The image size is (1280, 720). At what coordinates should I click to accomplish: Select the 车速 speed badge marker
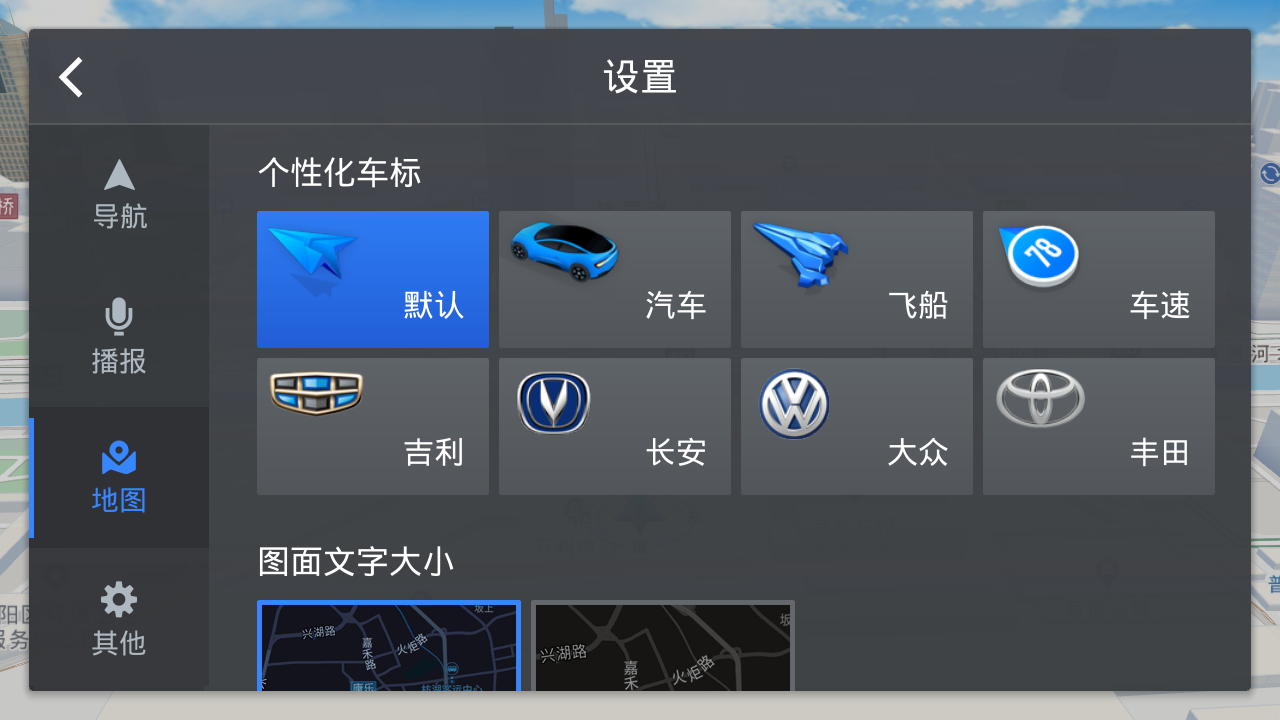point(1099,279)
